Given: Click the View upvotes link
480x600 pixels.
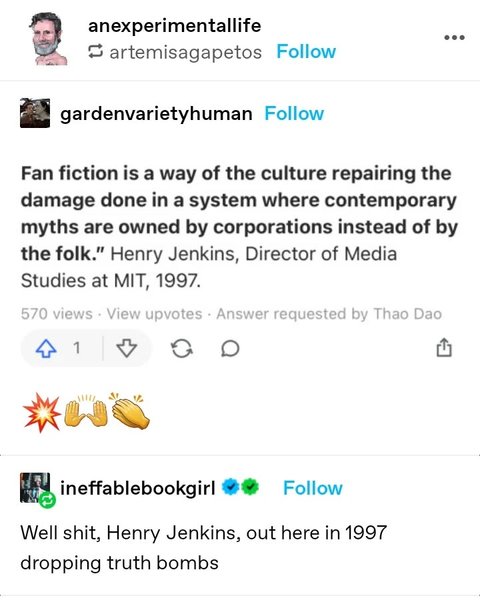Looking at the screenshot, I should [154, 314].
